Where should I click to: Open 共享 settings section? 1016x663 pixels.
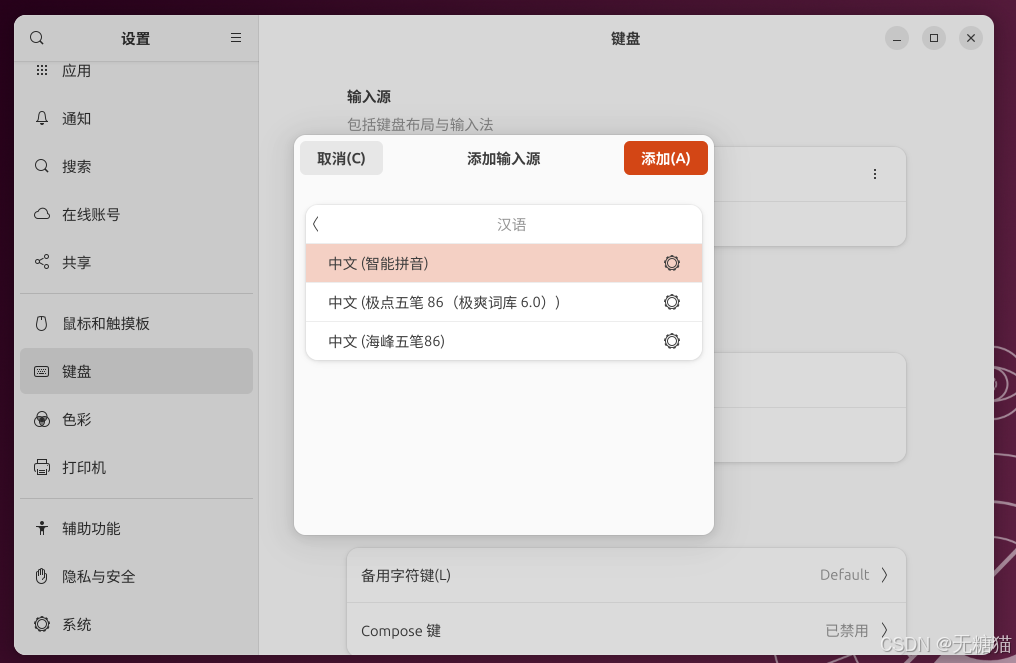[x=136, y=262]
